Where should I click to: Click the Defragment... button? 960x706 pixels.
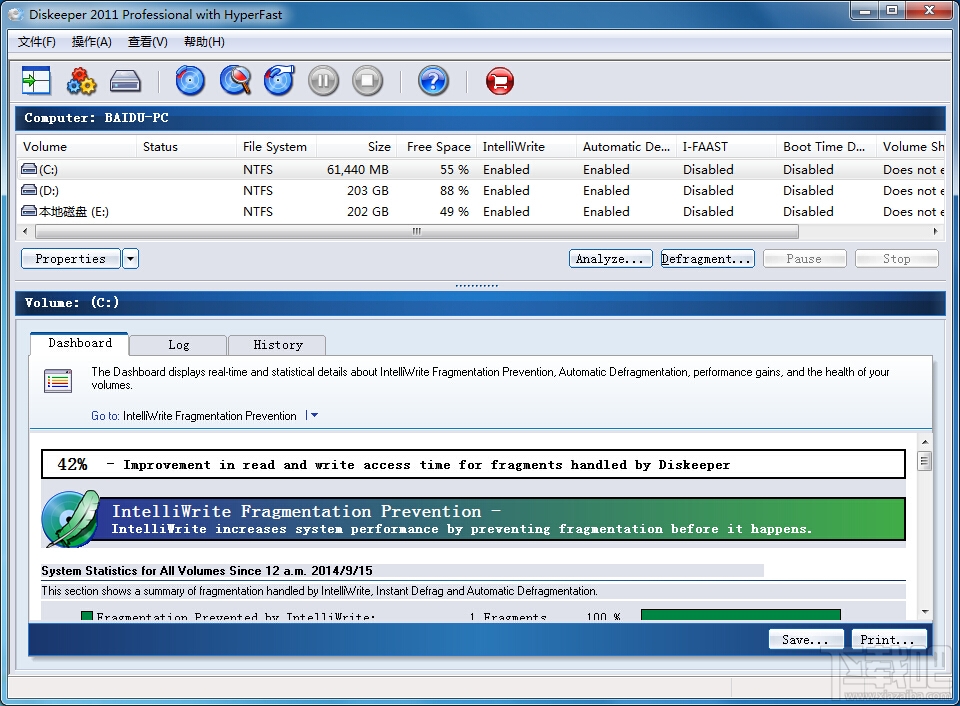click(707, 258)
